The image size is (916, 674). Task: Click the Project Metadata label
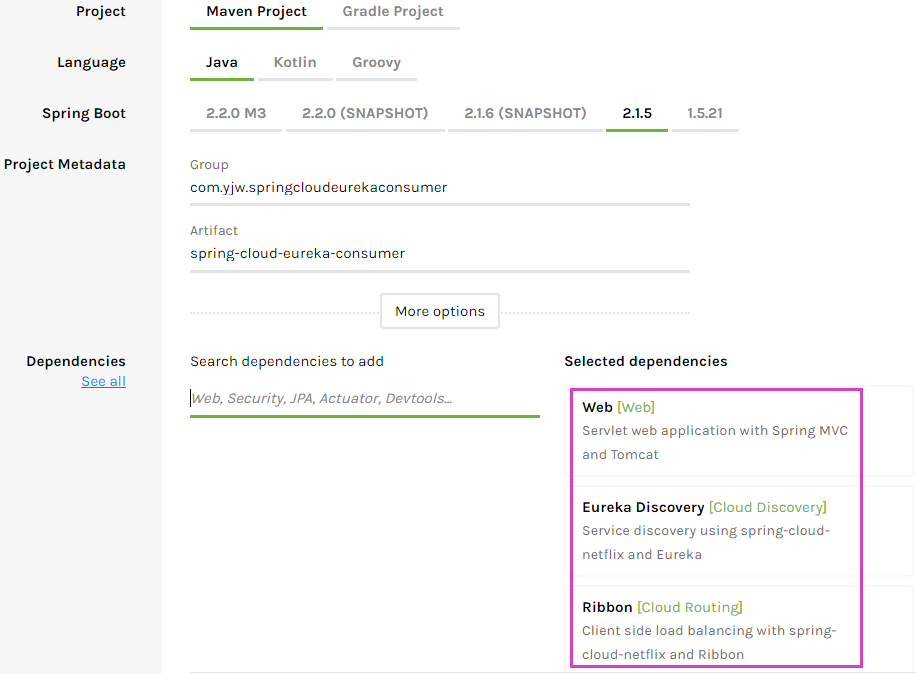(65, 165)
